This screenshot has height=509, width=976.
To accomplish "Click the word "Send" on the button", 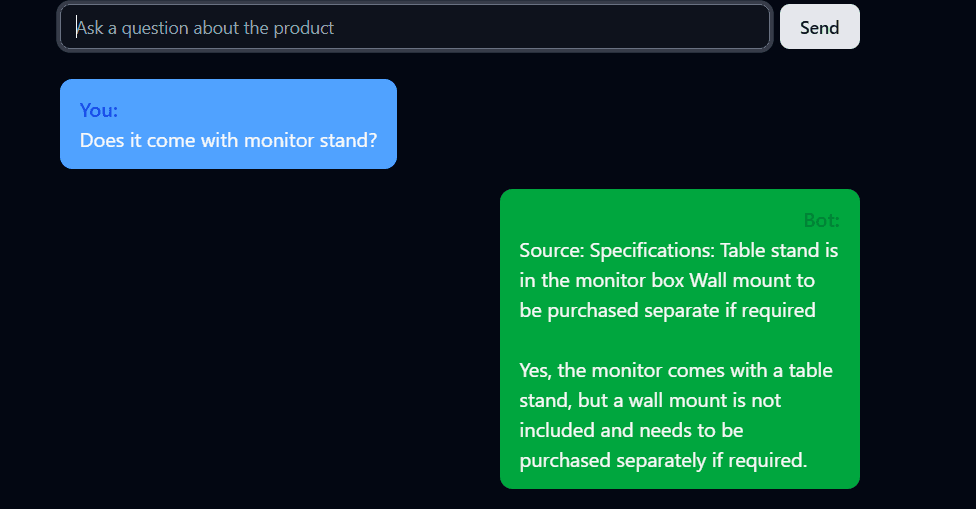I will pyautogui.click(x=819, y=27).
